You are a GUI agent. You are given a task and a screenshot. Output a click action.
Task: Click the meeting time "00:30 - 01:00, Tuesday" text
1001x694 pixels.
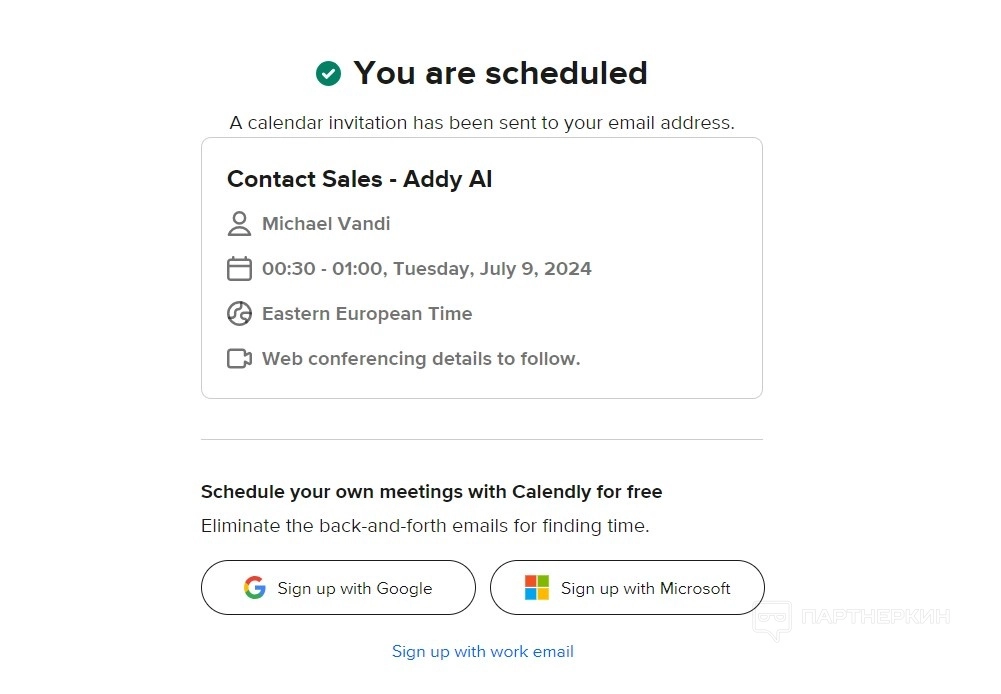coord(426,268)
